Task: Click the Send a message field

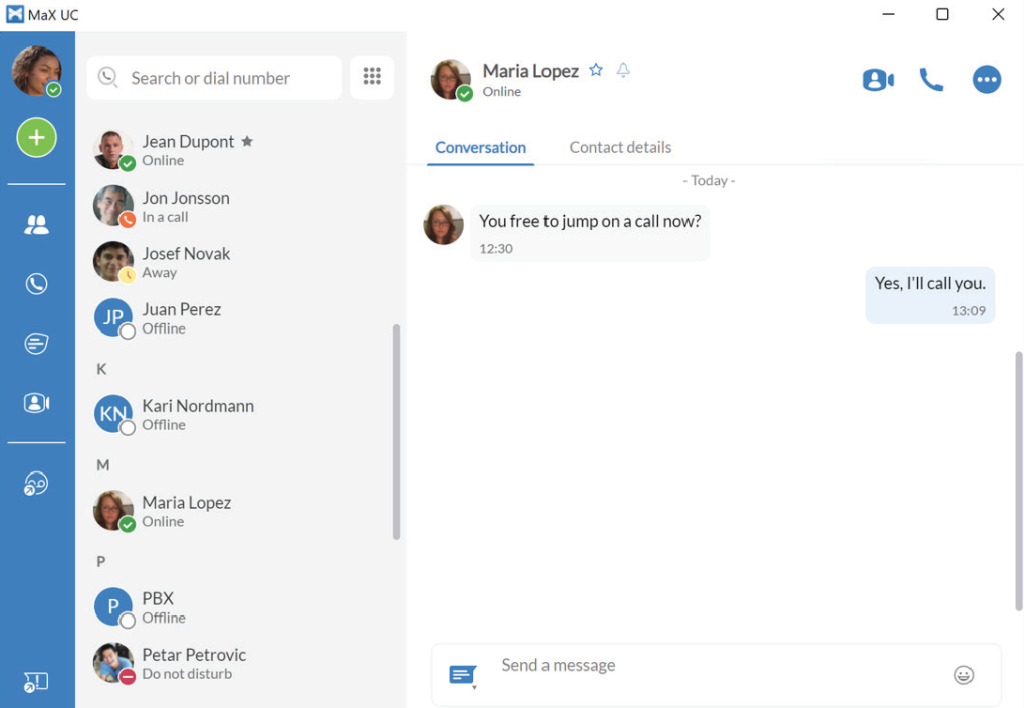Action: point(716,674)
